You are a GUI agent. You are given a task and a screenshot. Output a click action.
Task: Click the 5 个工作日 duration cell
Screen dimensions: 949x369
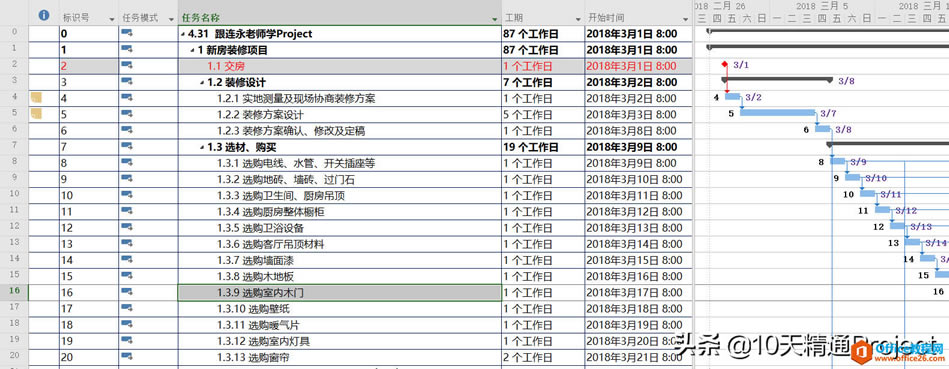pos(543,114)
